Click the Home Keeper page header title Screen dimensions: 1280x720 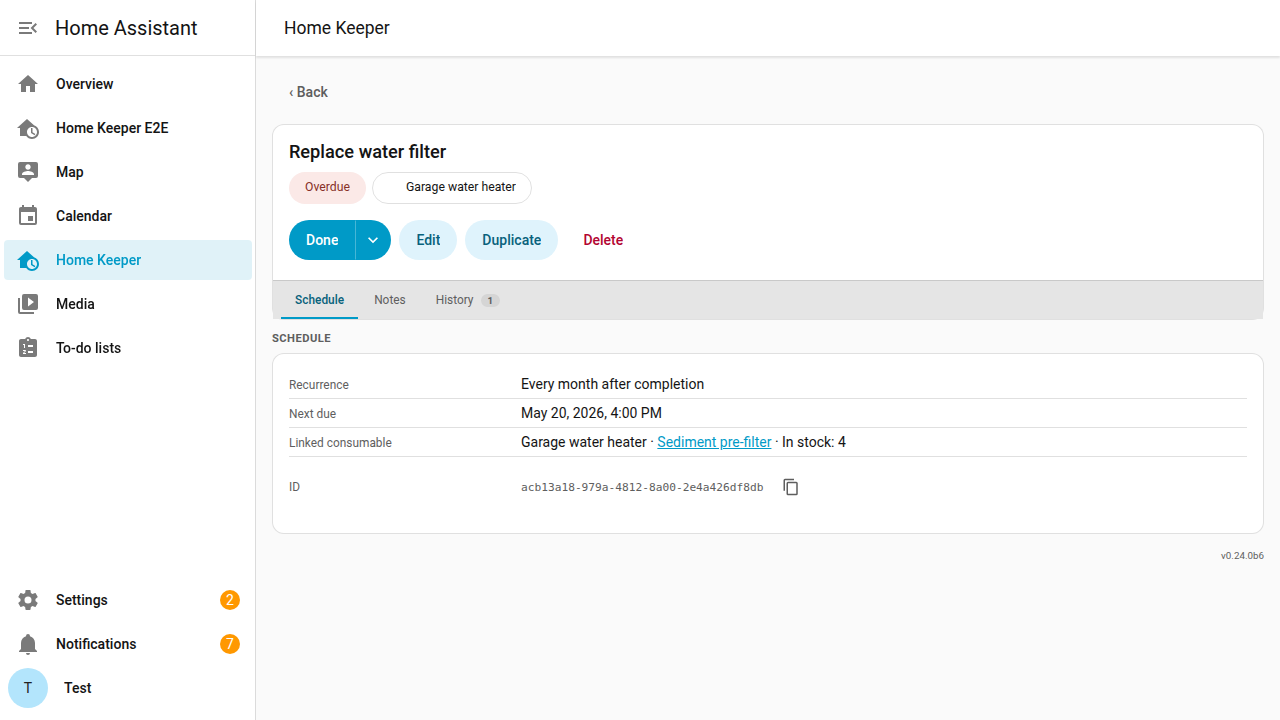(x=337, y=28)
